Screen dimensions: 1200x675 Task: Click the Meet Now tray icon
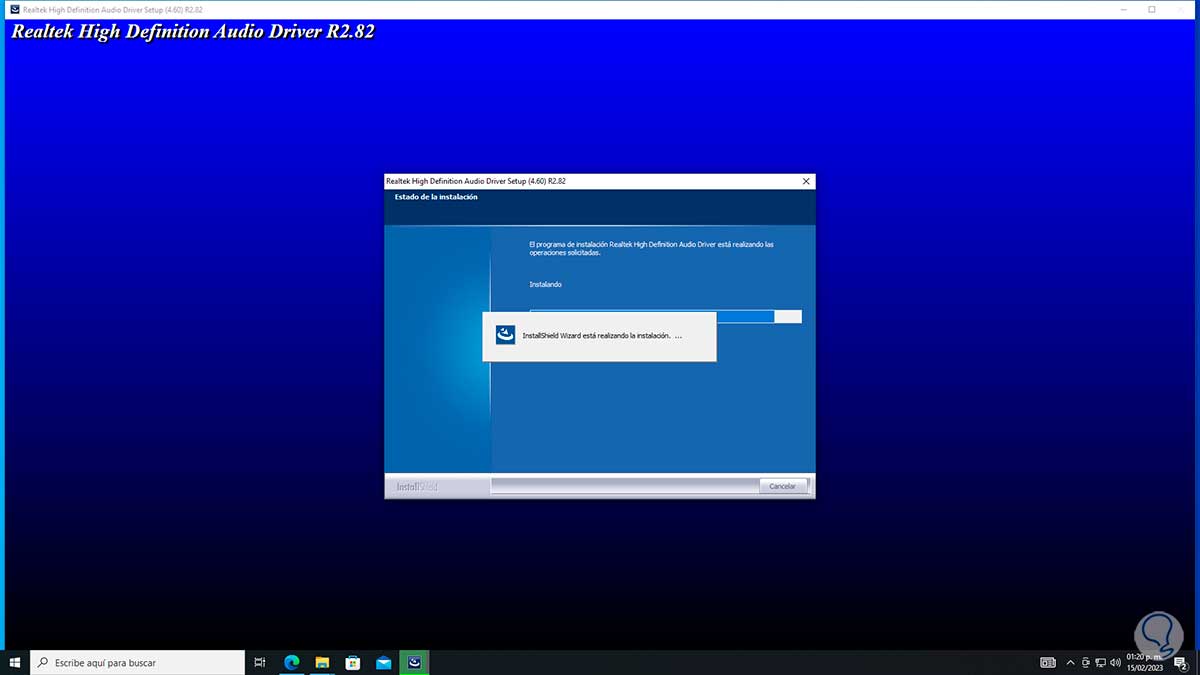1086,662
